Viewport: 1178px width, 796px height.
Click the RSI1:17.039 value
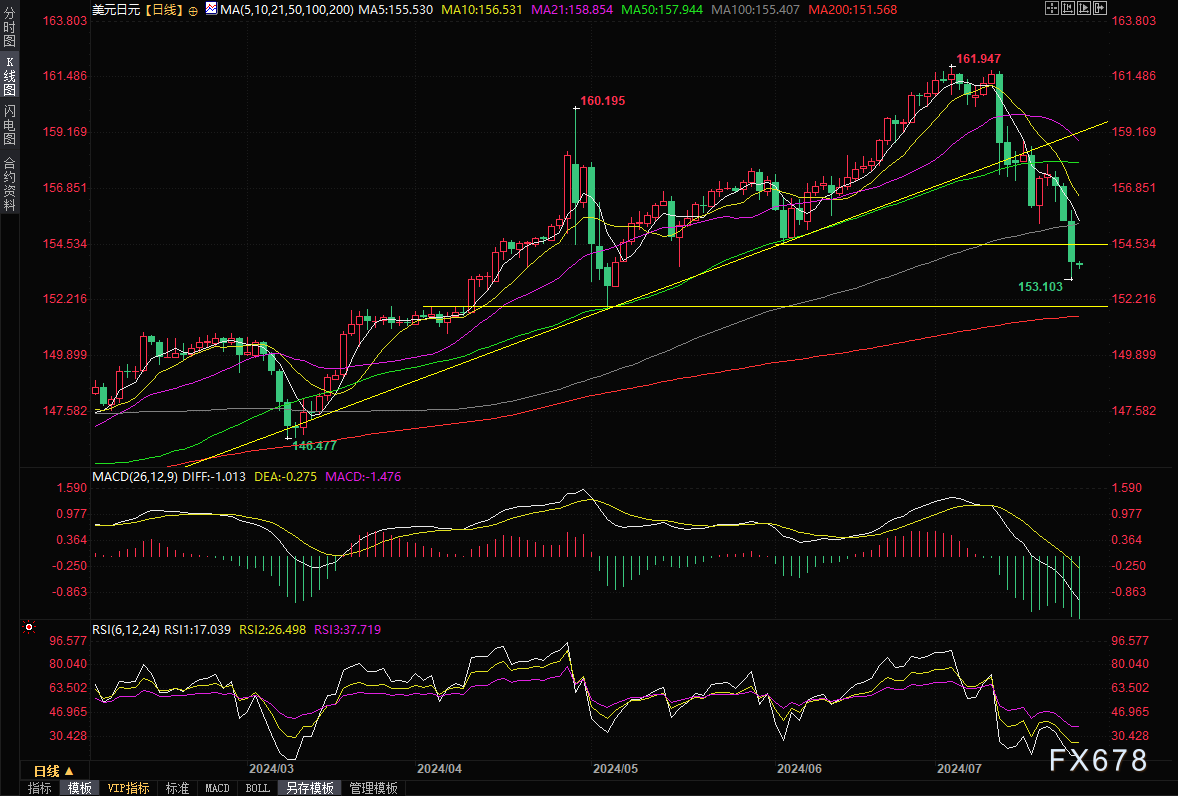(x=198, y=629)
